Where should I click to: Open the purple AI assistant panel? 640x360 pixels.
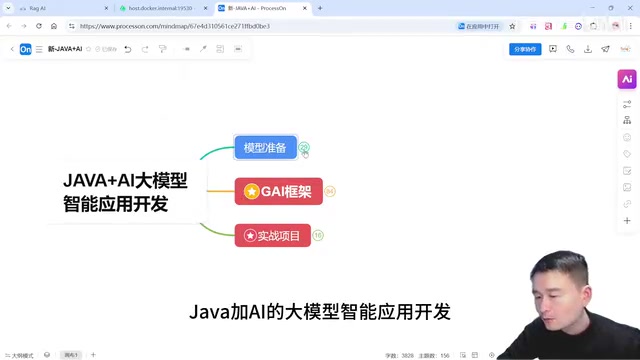(x=627, y=79)
